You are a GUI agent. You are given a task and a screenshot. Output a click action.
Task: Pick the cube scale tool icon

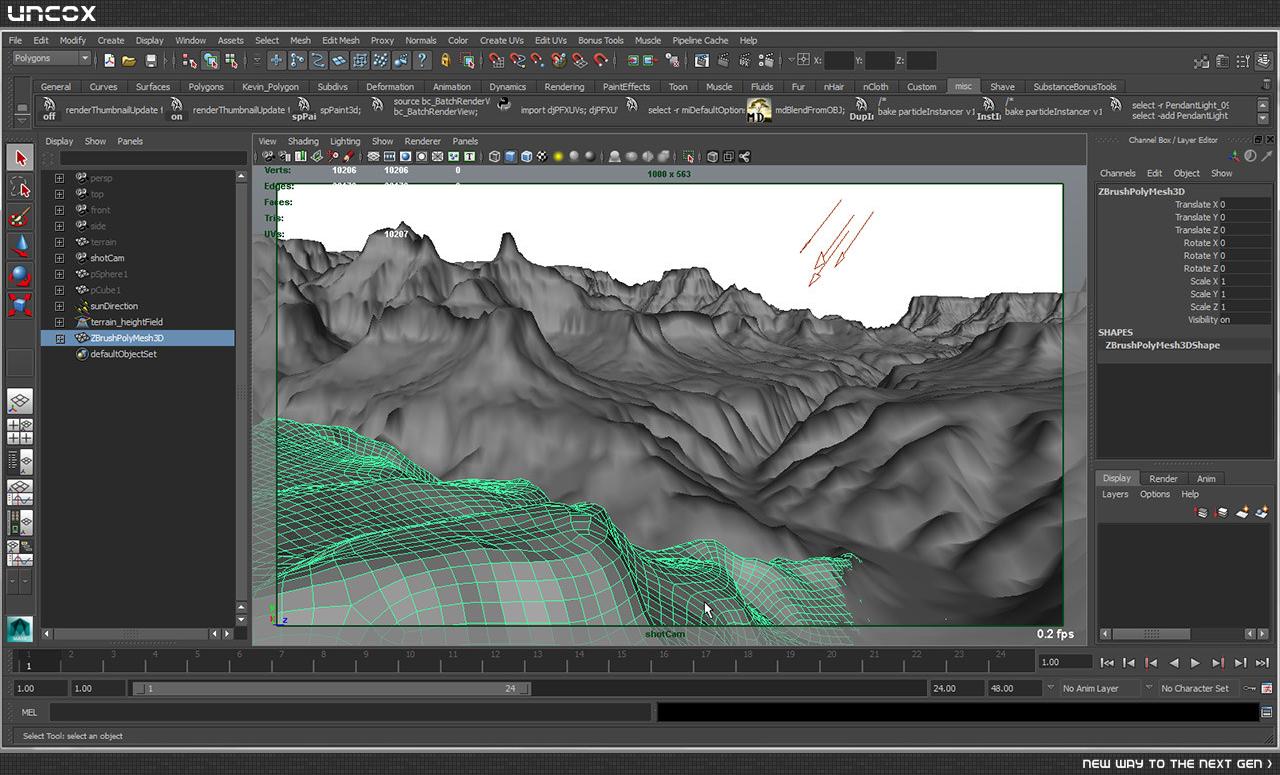click(20, 304)
